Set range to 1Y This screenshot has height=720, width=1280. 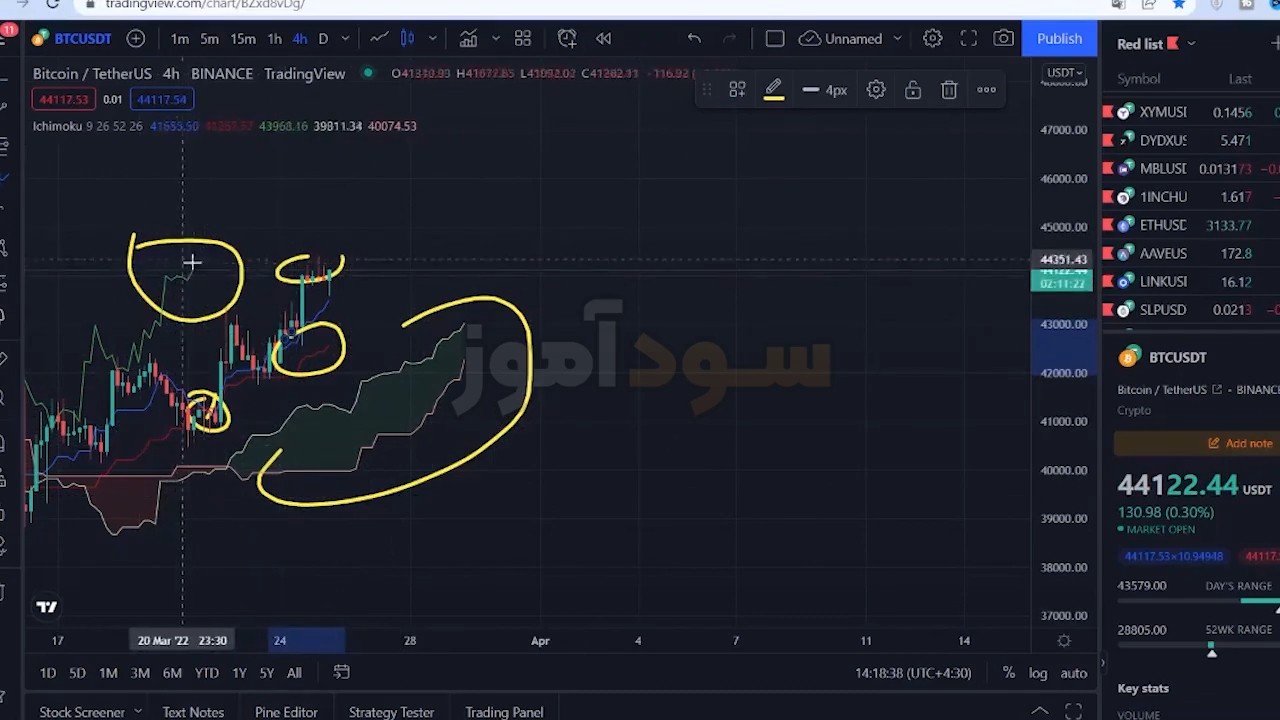(239, 673)
